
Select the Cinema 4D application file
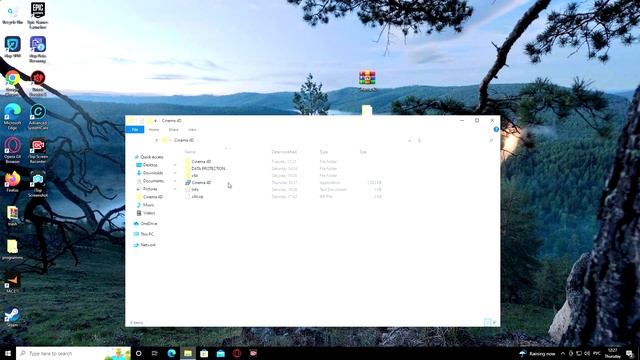pos(201,182)
